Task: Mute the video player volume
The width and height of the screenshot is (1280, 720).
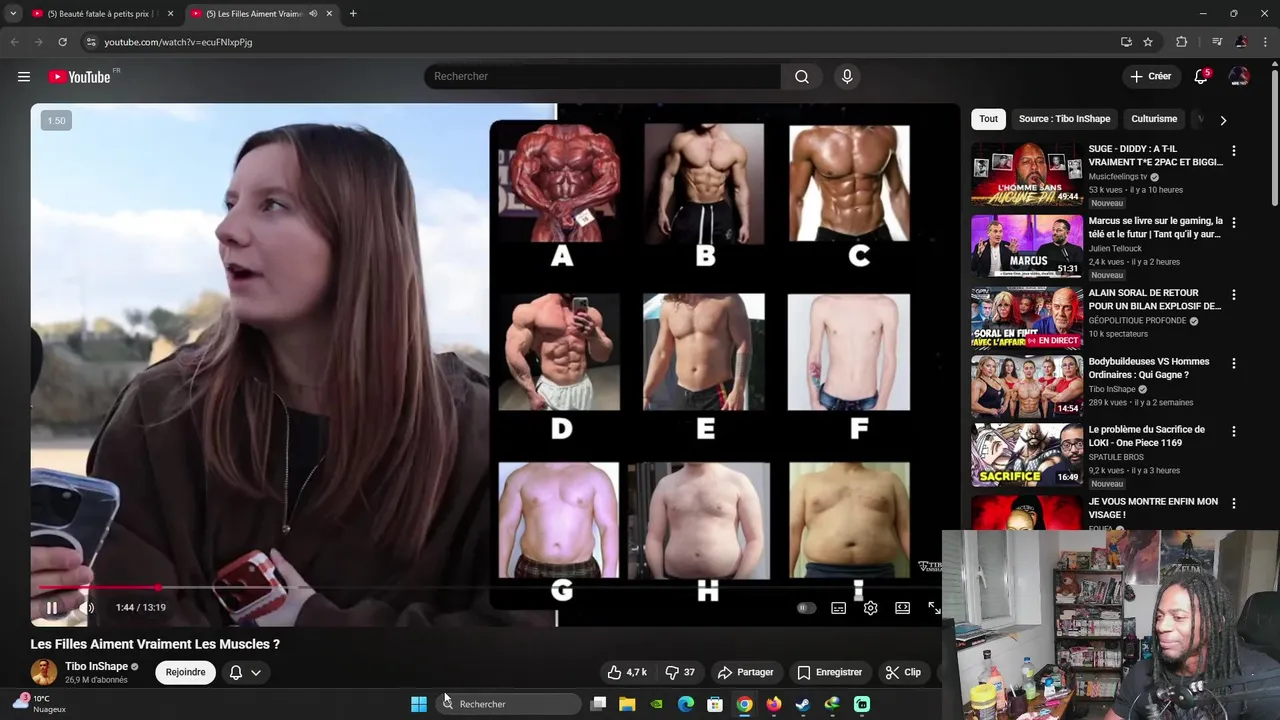Action: [87, 608]
